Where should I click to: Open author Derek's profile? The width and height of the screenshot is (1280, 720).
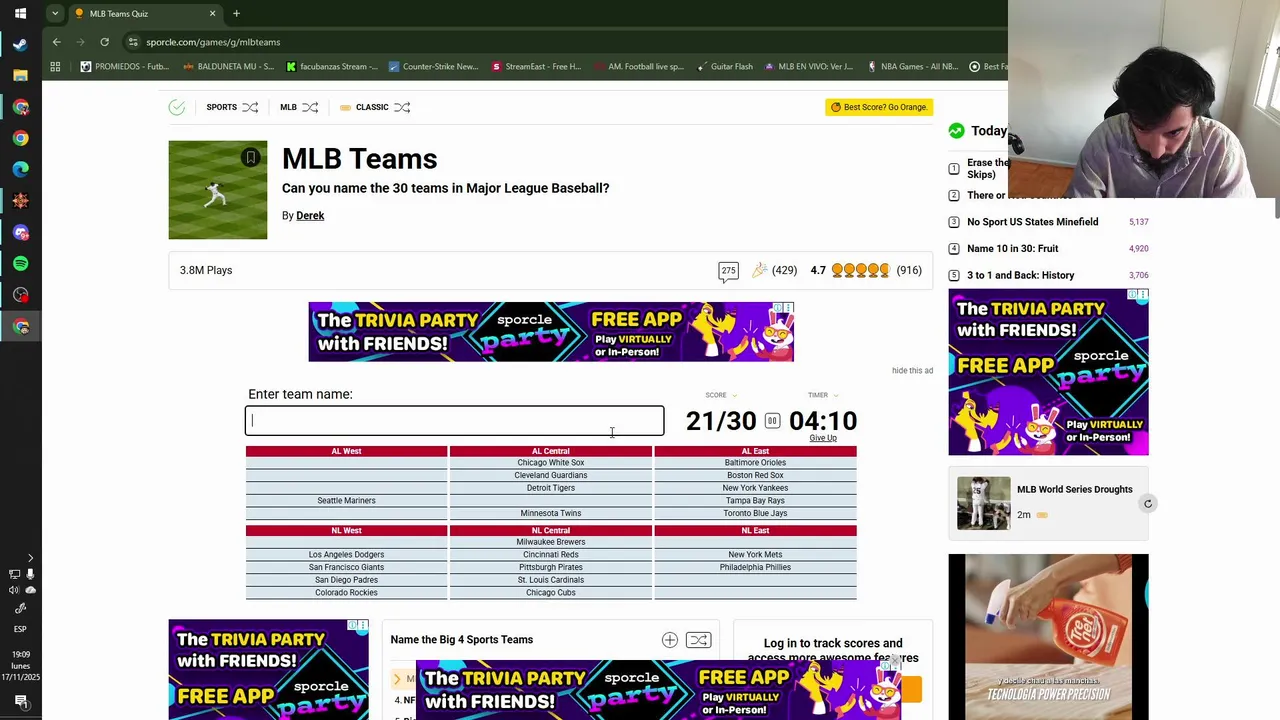click(310, 216)
